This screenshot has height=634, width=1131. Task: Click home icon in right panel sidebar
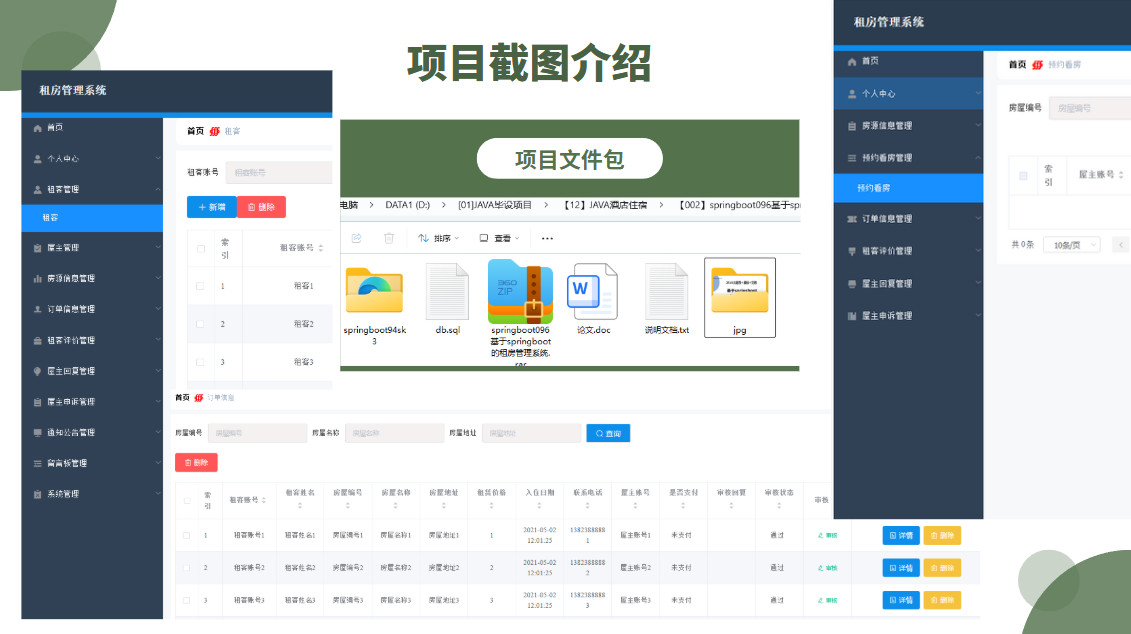click(852, 61)
